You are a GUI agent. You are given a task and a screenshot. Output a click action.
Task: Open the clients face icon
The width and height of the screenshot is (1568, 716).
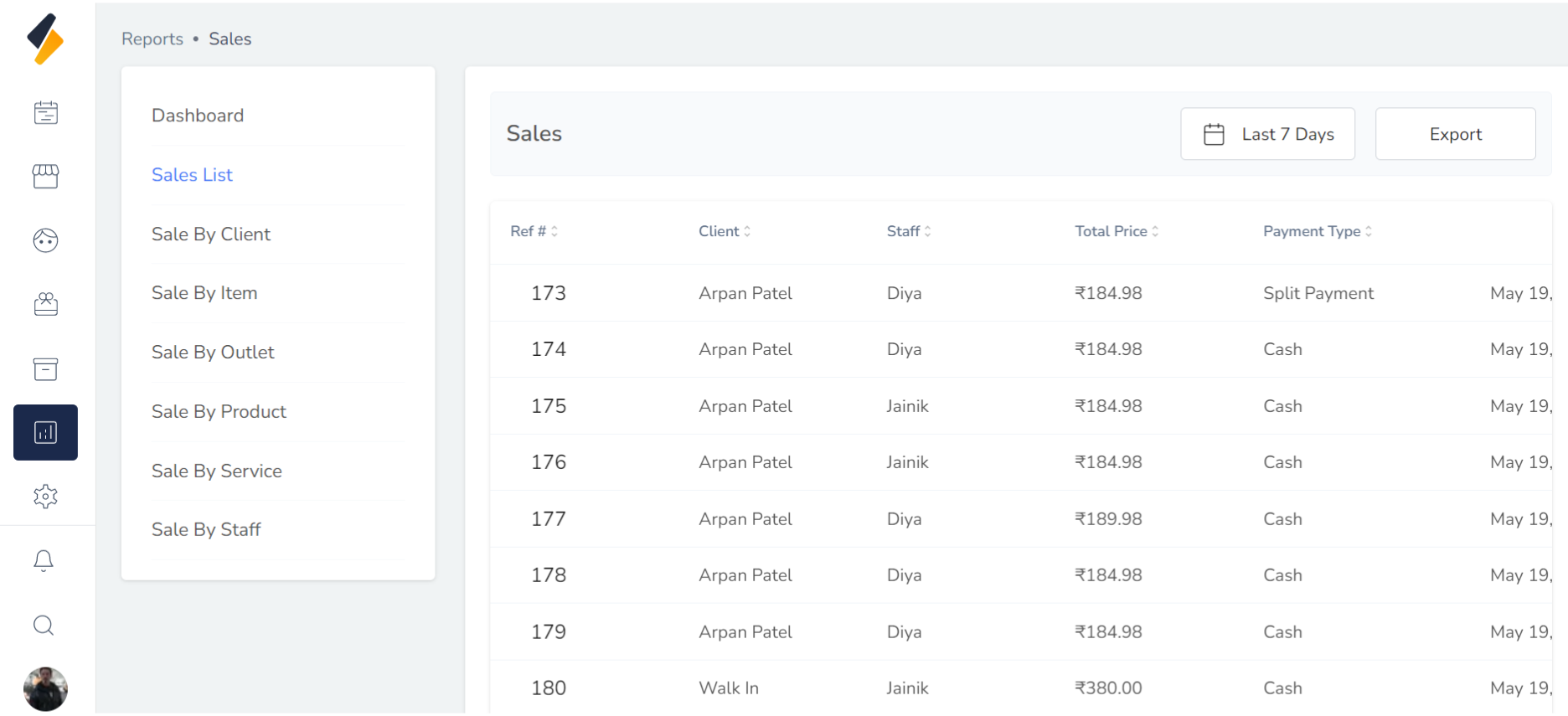click(x=45, y=240)
